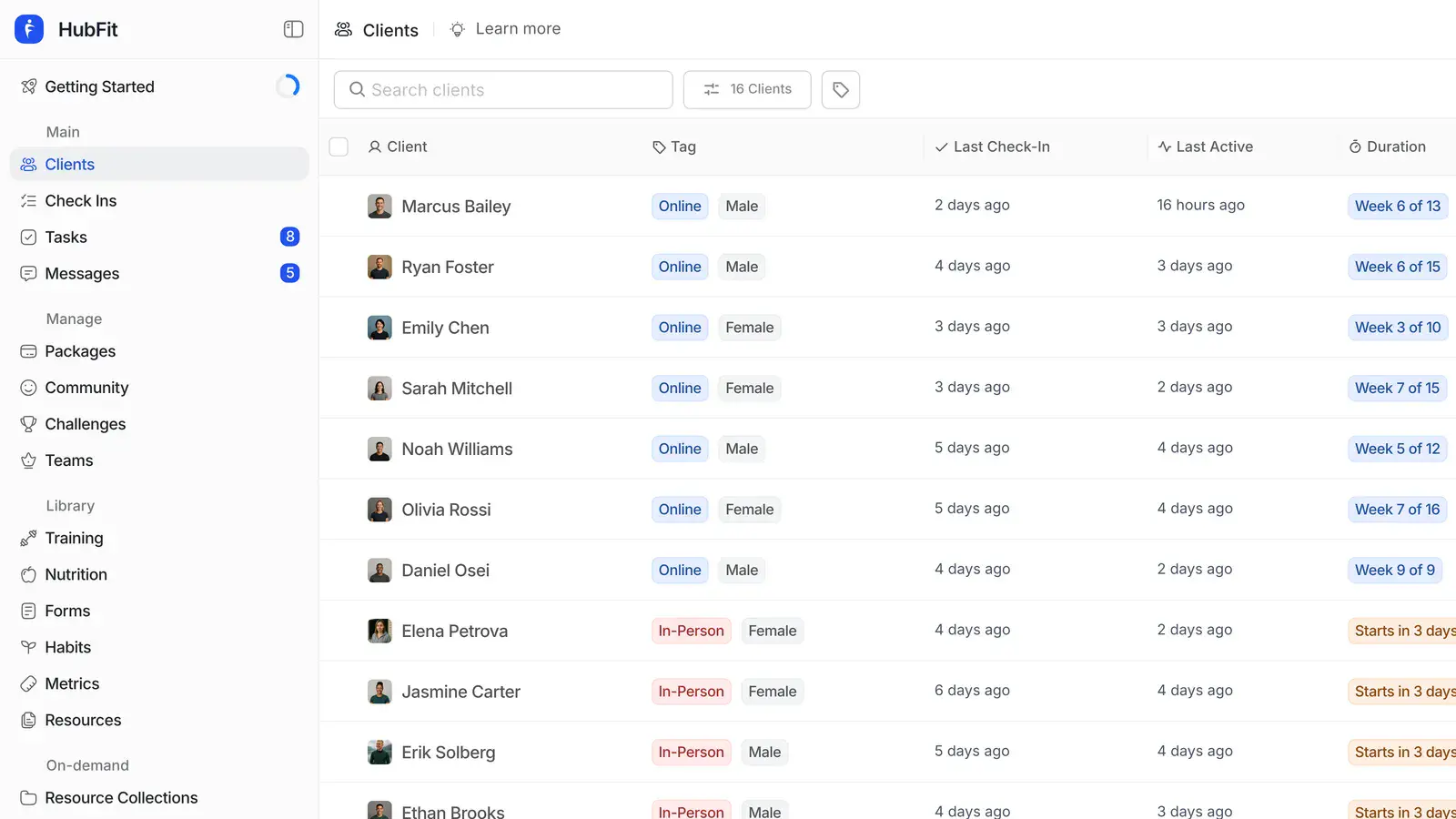1456x819 pixels.
Task: Open the tag manager icon button
Action: click(841, 89)
